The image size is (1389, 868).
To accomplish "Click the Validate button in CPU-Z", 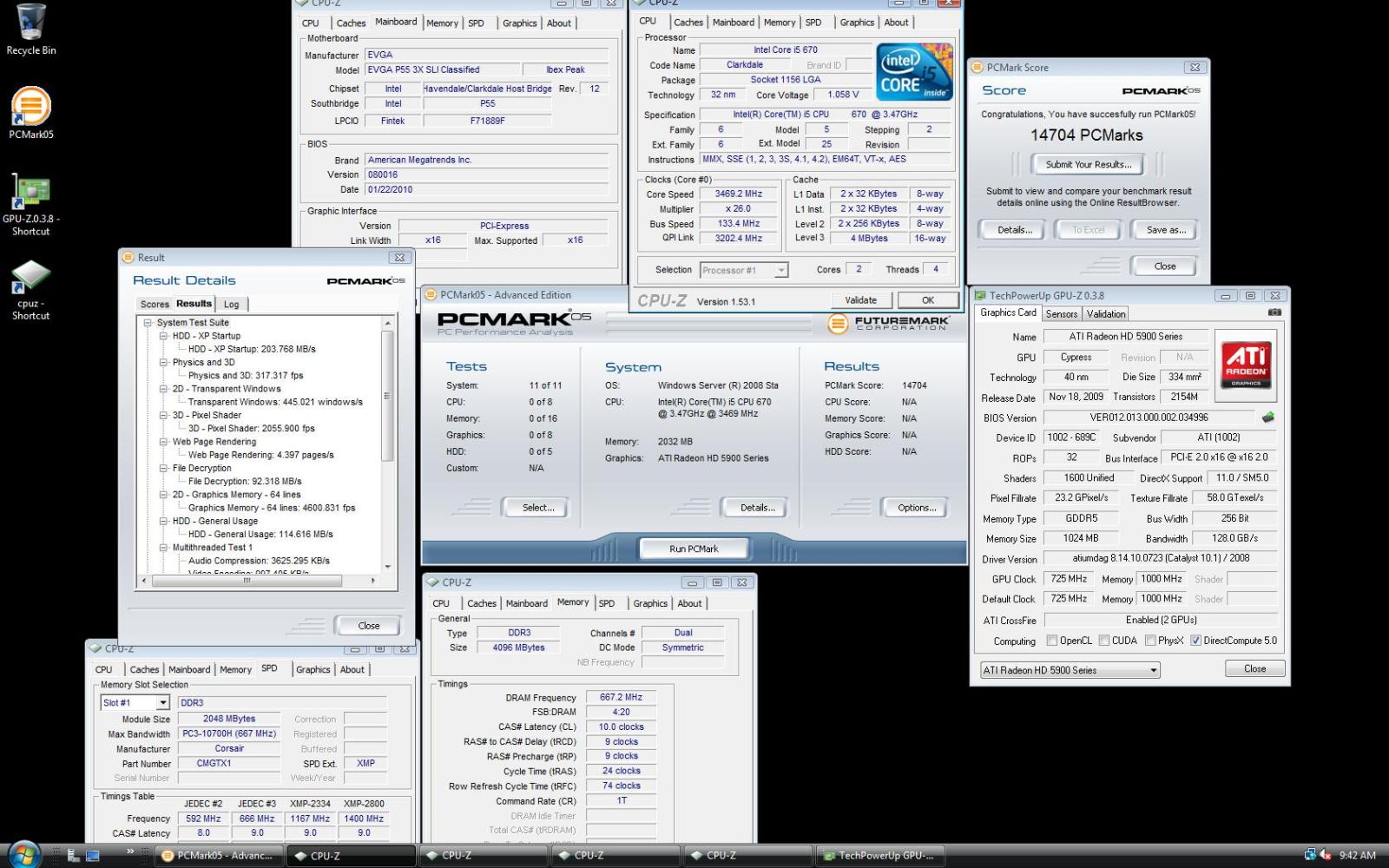I will pyautogui.click(x=860, y=300).
